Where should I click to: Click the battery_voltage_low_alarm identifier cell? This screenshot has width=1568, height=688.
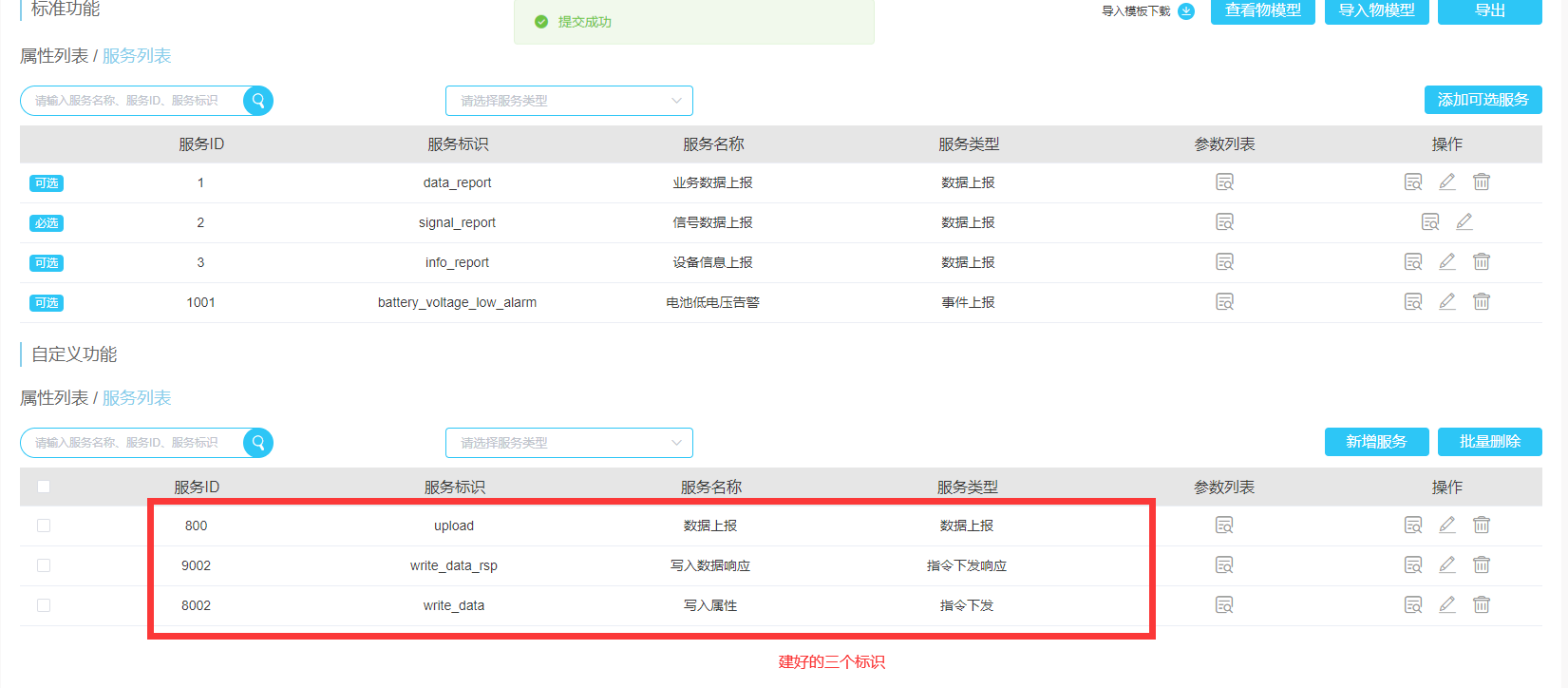coord(457,302)
